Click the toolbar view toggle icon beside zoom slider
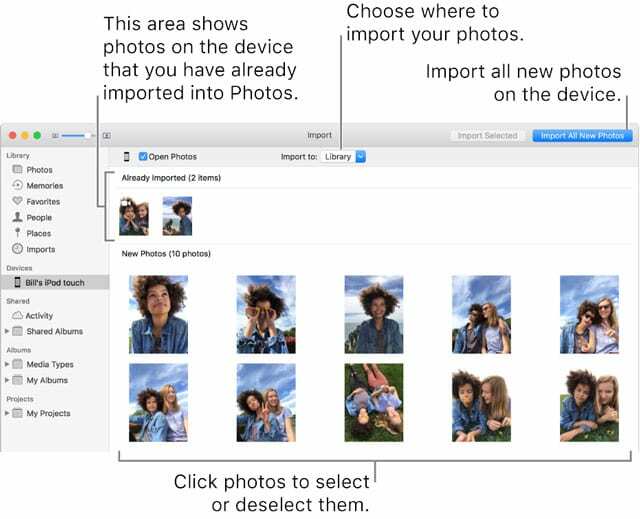Screen dimensions: 640x519 (x=107, y=135)
